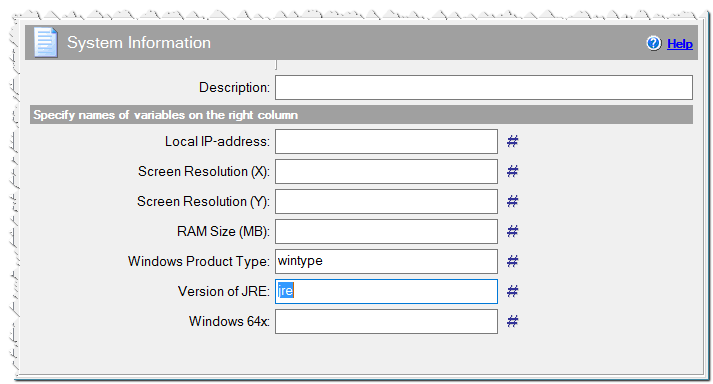Screen dimensions: 713x384
Task: Focus the Local IP-address variable field
Action: pos(387,141)
